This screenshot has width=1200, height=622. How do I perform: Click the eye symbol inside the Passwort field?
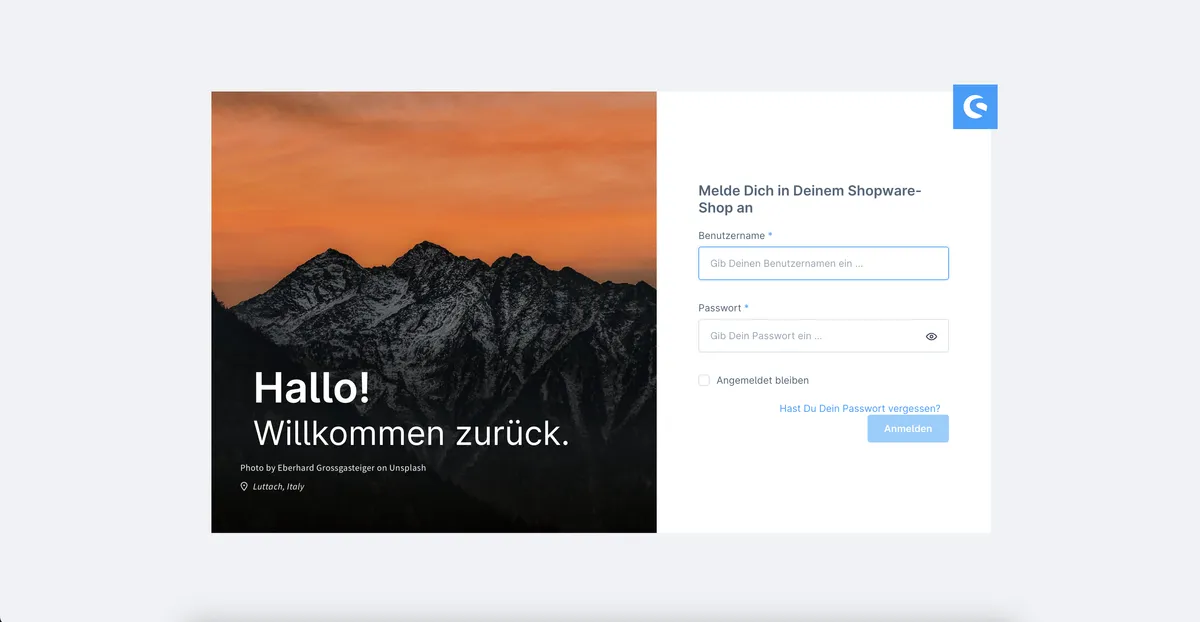tap(931, 336)
